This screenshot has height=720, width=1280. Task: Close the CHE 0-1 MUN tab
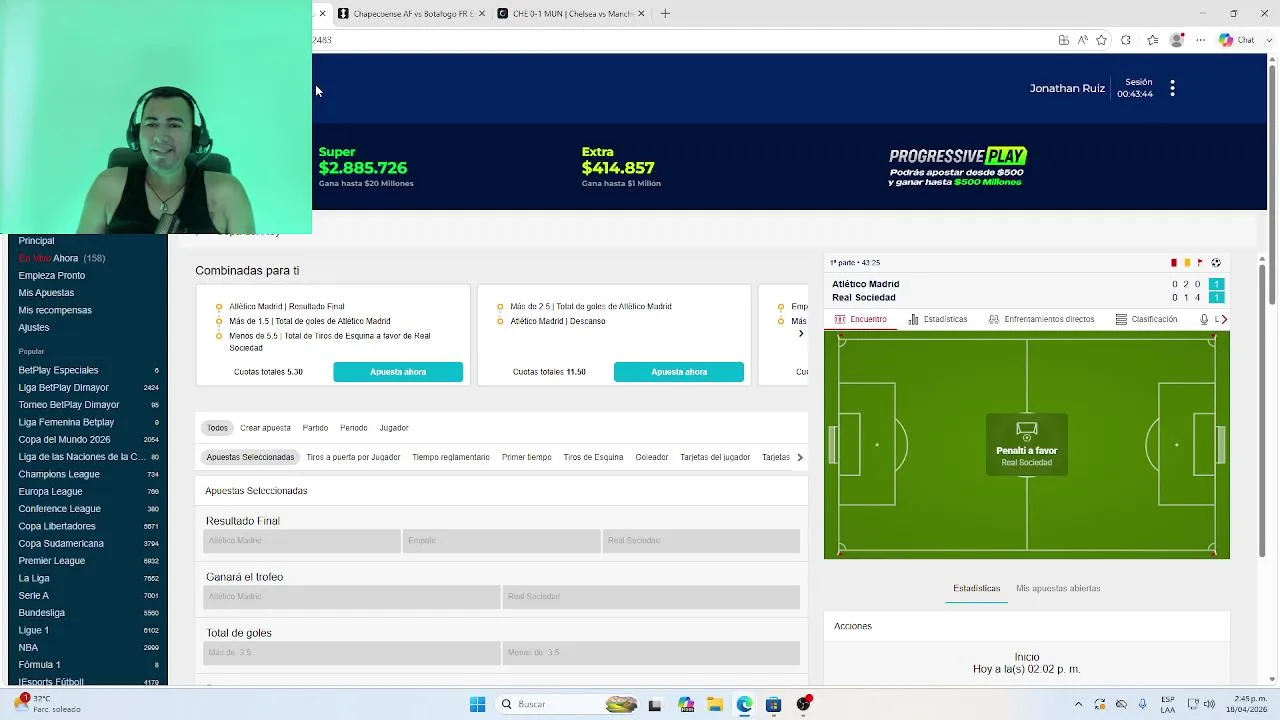click(641, 13)
